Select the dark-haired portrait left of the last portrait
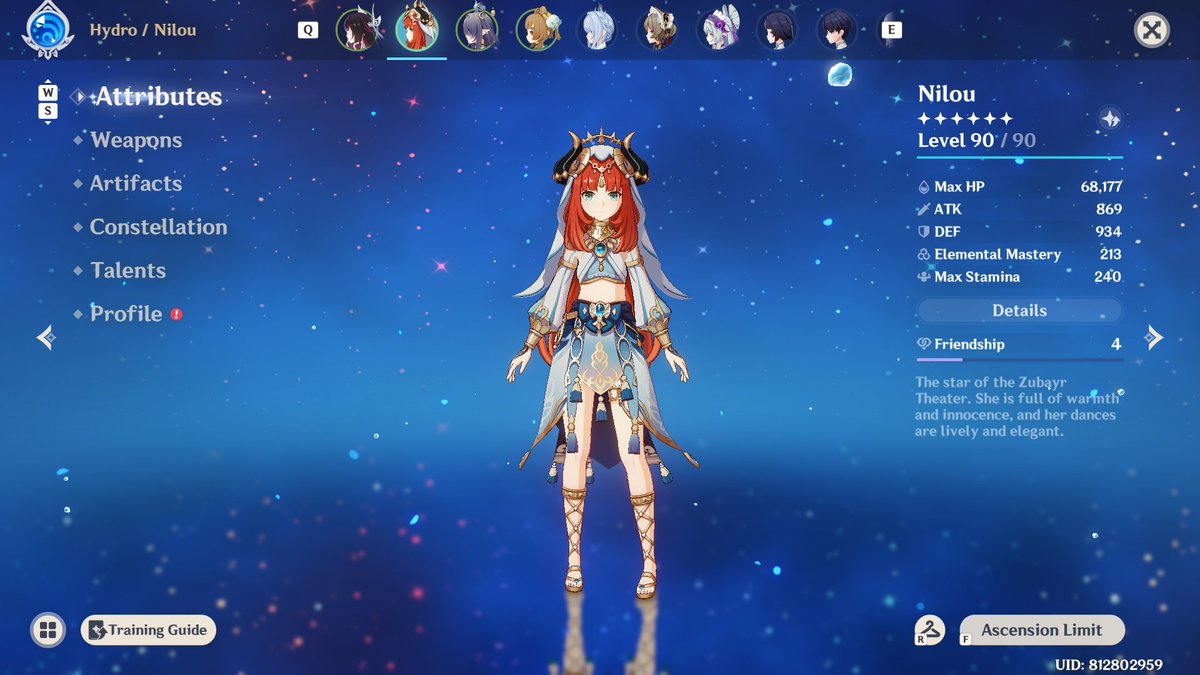 (777, 30)
